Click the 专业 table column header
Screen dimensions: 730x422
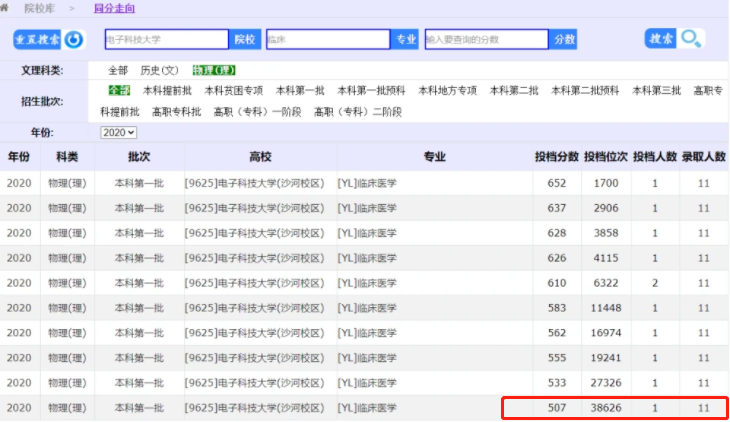[434, 157]
